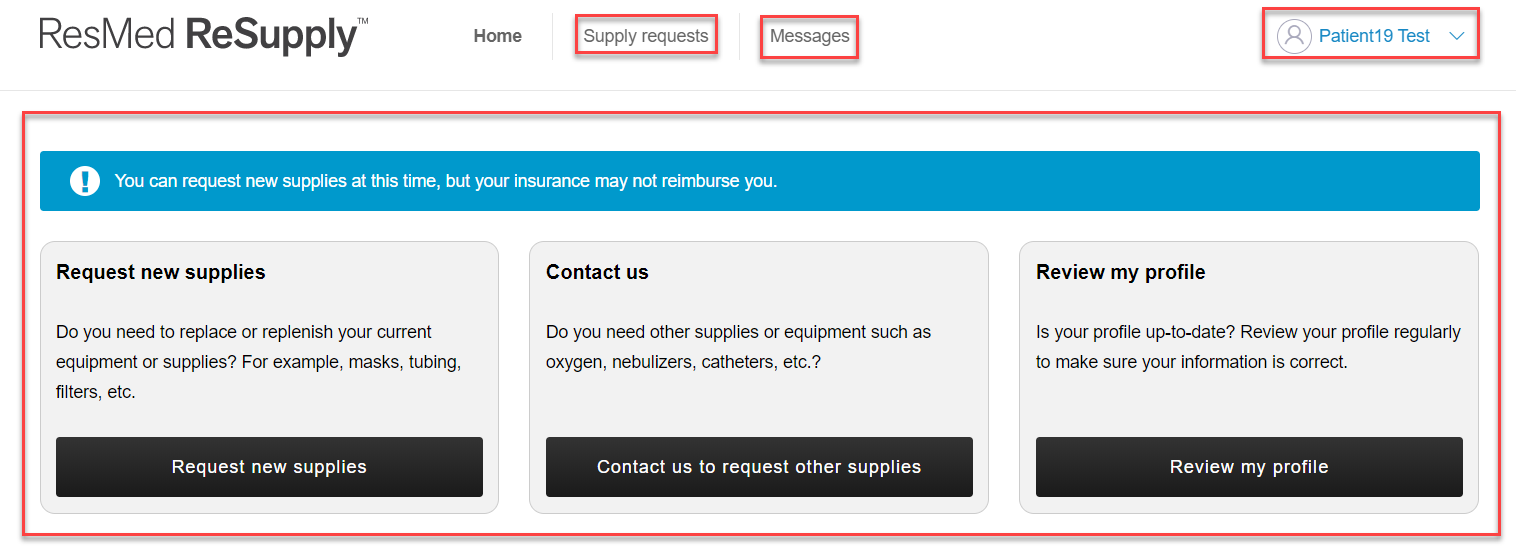The height and width of the screenshot is (555, 1516).
Task: Open the Supply requests page
Action: [x=646, y=36]
